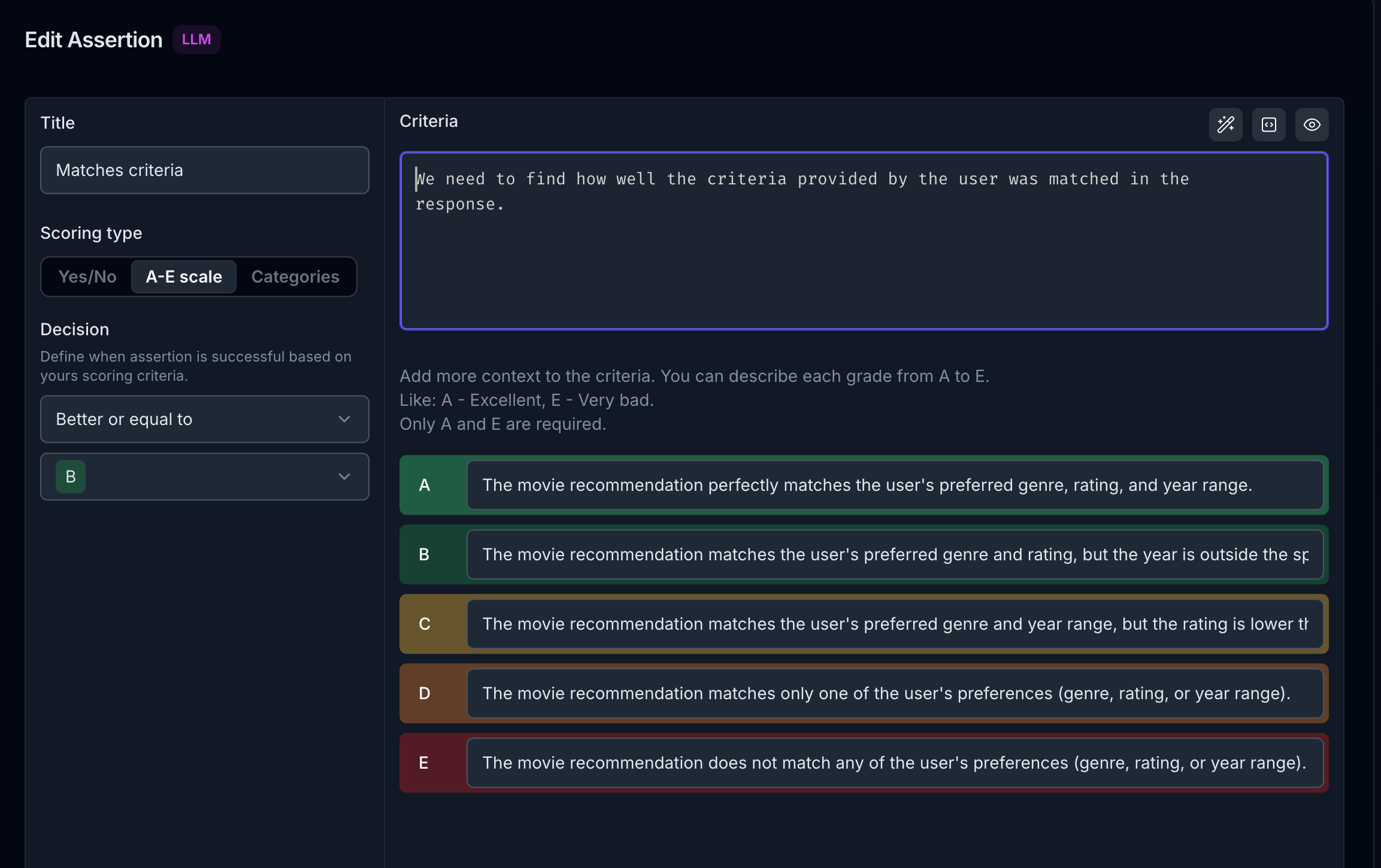This screenshot has width=1381, height=868.
Task: Open the grade threshold dropdown showing B
Action: pos(204,477)
